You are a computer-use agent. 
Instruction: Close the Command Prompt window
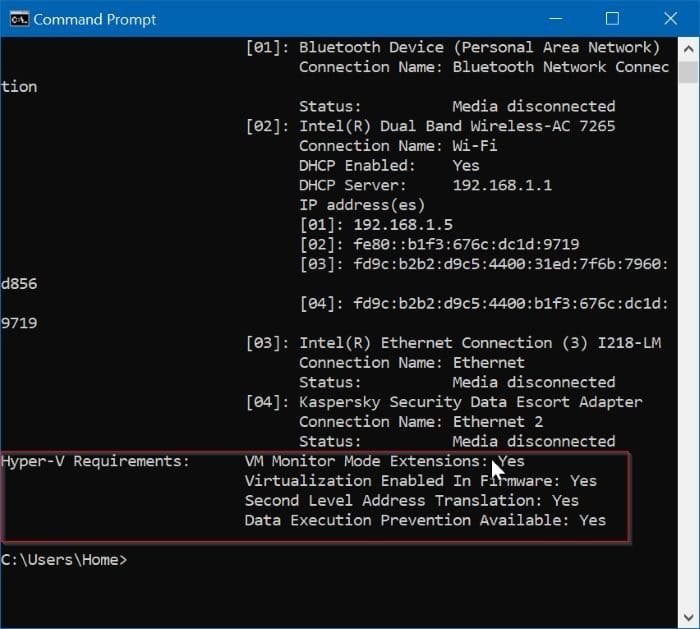click(x=670, y=19)
